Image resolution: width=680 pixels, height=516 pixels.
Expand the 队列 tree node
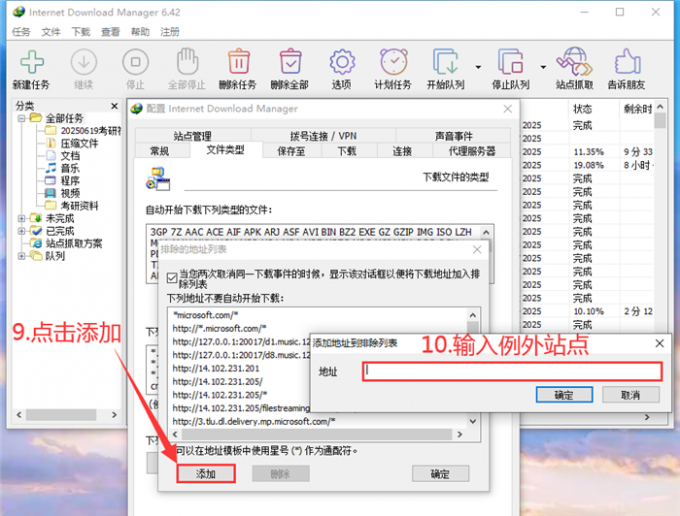tap(21, 256)
